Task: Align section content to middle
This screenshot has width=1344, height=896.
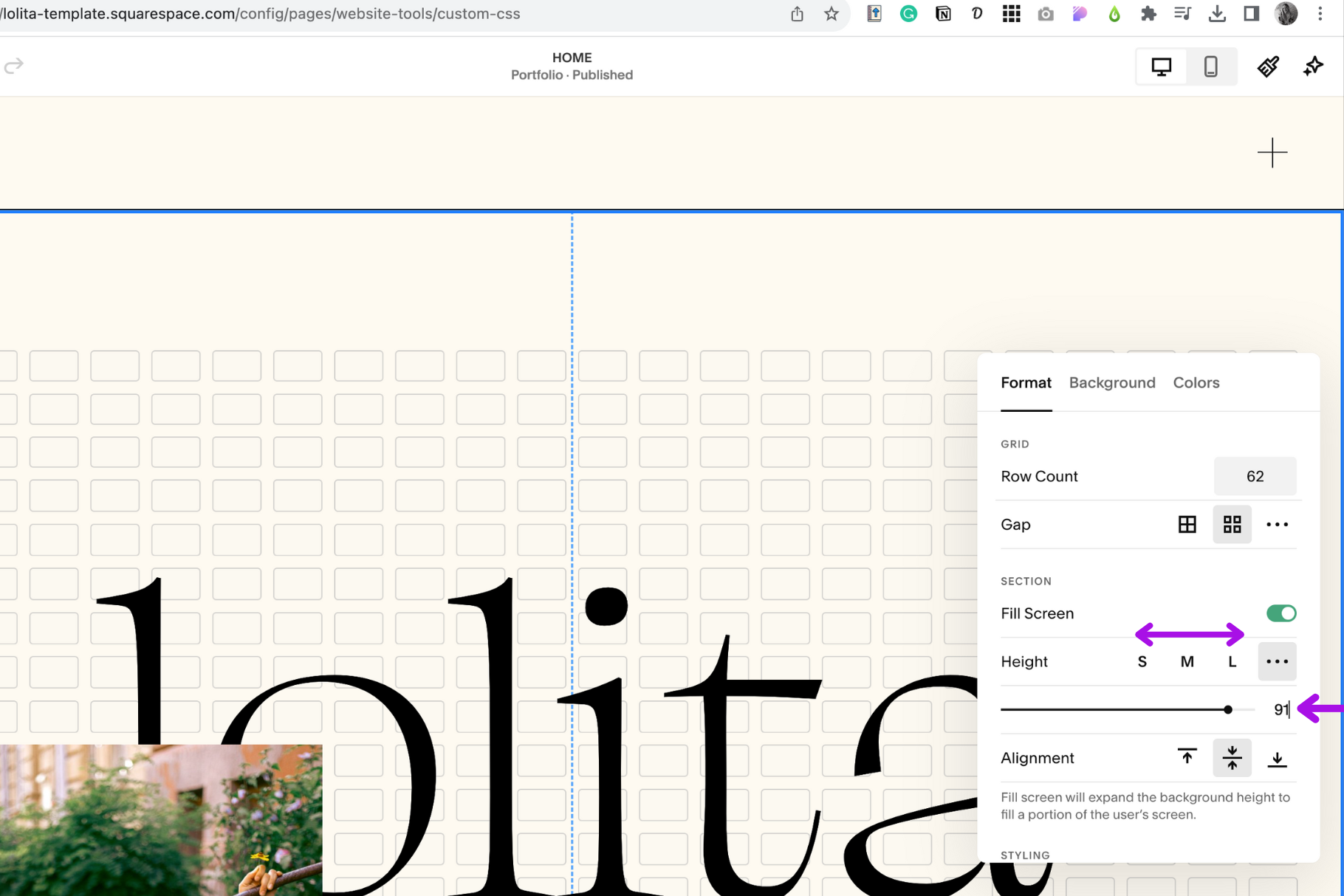Action: 1232,758
